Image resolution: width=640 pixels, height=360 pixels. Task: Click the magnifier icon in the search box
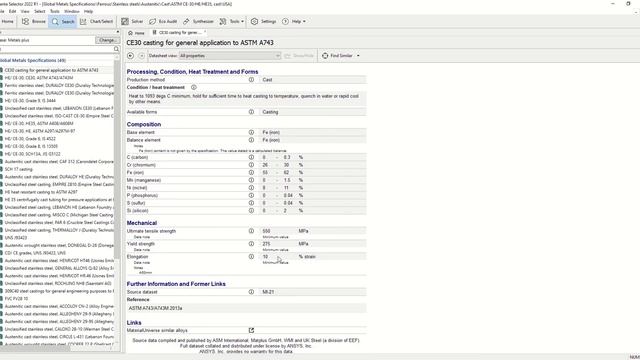tap(116, 49)
